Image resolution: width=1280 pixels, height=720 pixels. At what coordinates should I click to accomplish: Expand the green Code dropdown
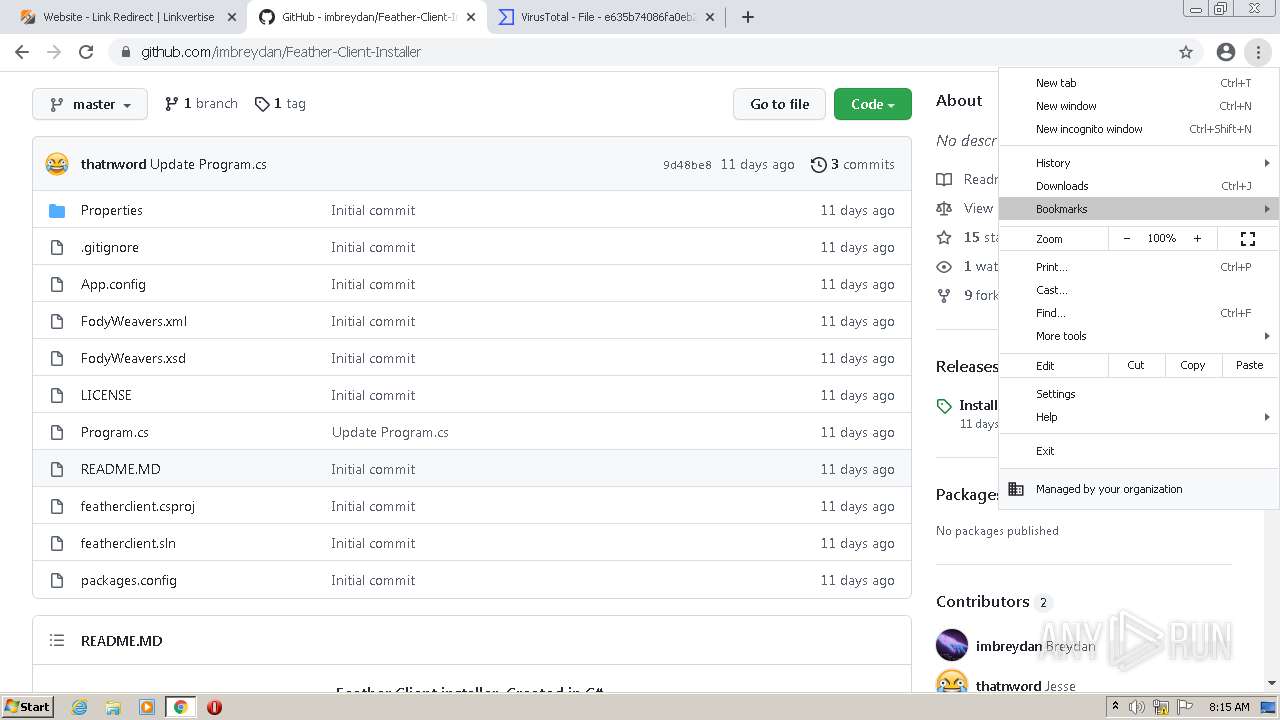pos(872,104)
